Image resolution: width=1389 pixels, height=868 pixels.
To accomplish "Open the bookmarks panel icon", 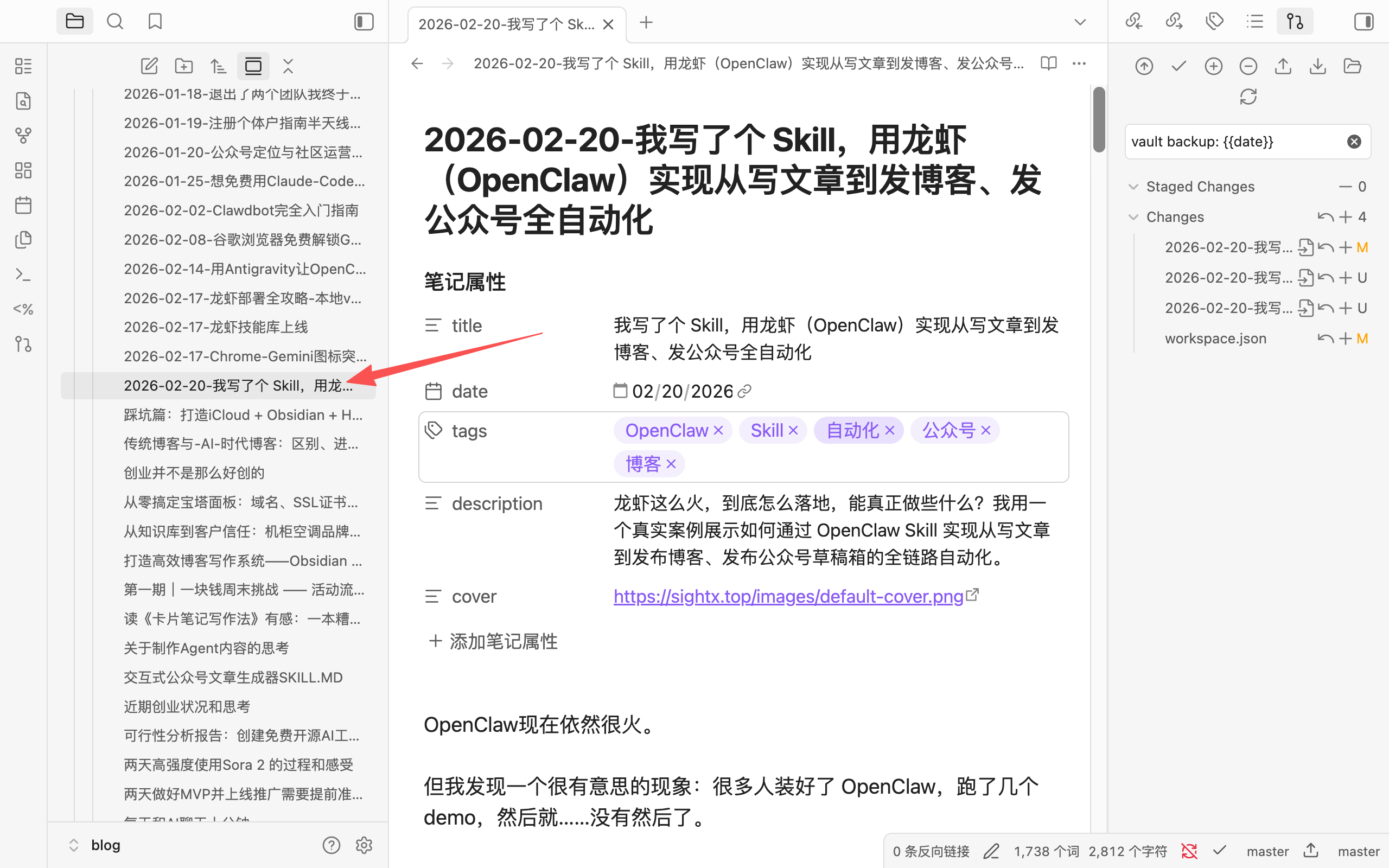I will [x=155, y=22].
